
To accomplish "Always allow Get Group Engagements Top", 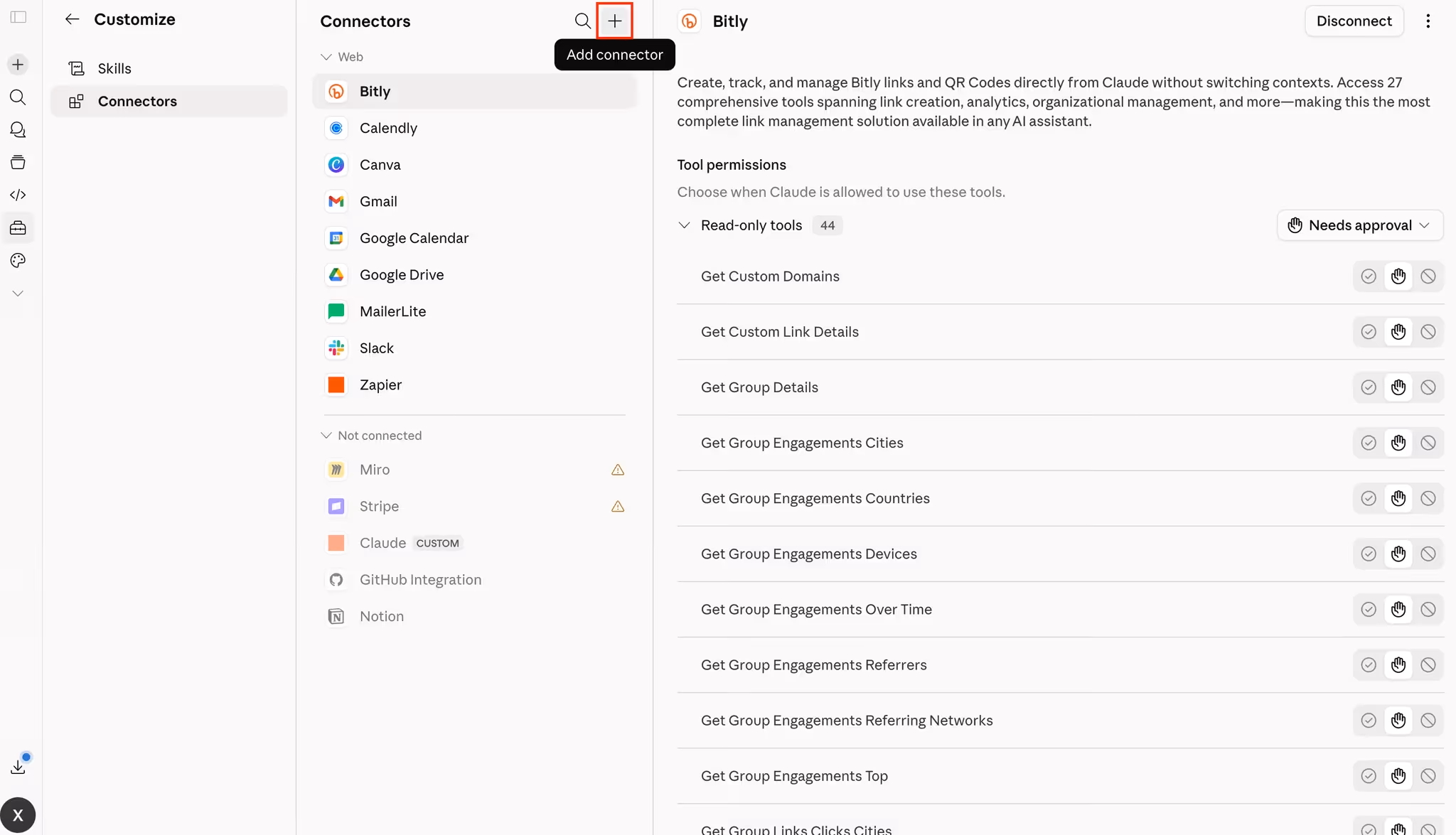I will click(1369, 776).
